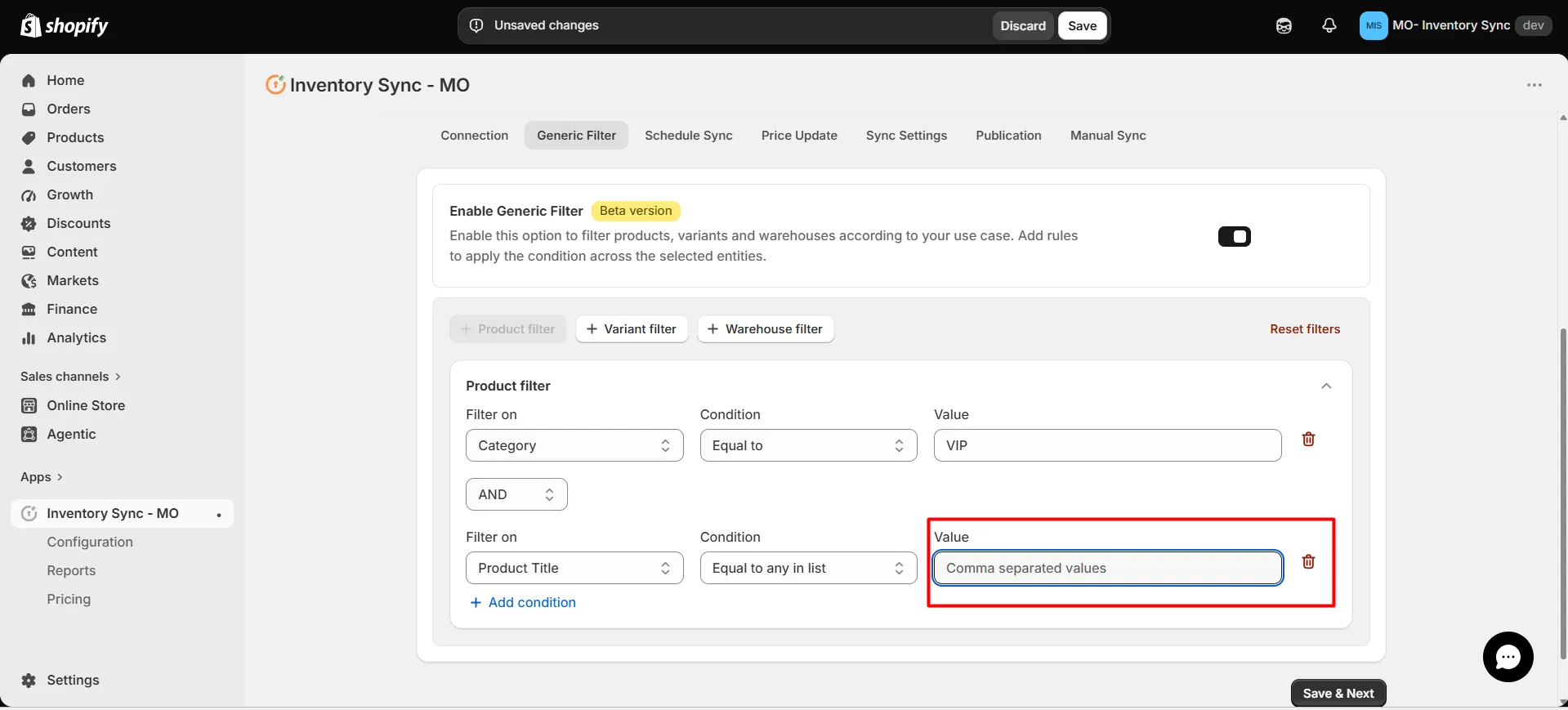The width and height of the screenshot is (1568, 710).
Task: Open the Equal to condition dropdown
Action: [808, 445]
